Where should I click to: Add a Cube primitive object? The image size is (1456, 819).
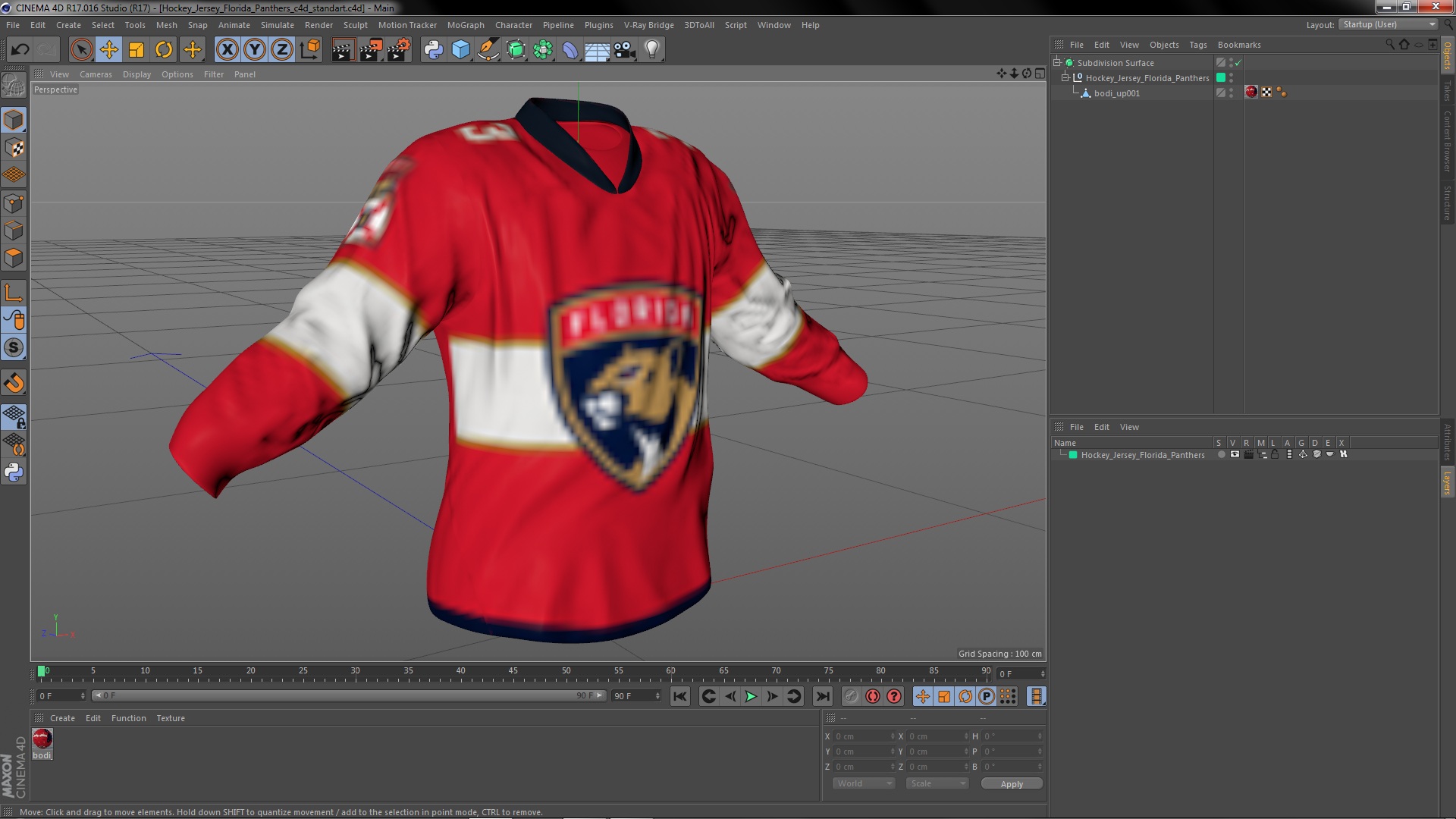coord(461,50)
